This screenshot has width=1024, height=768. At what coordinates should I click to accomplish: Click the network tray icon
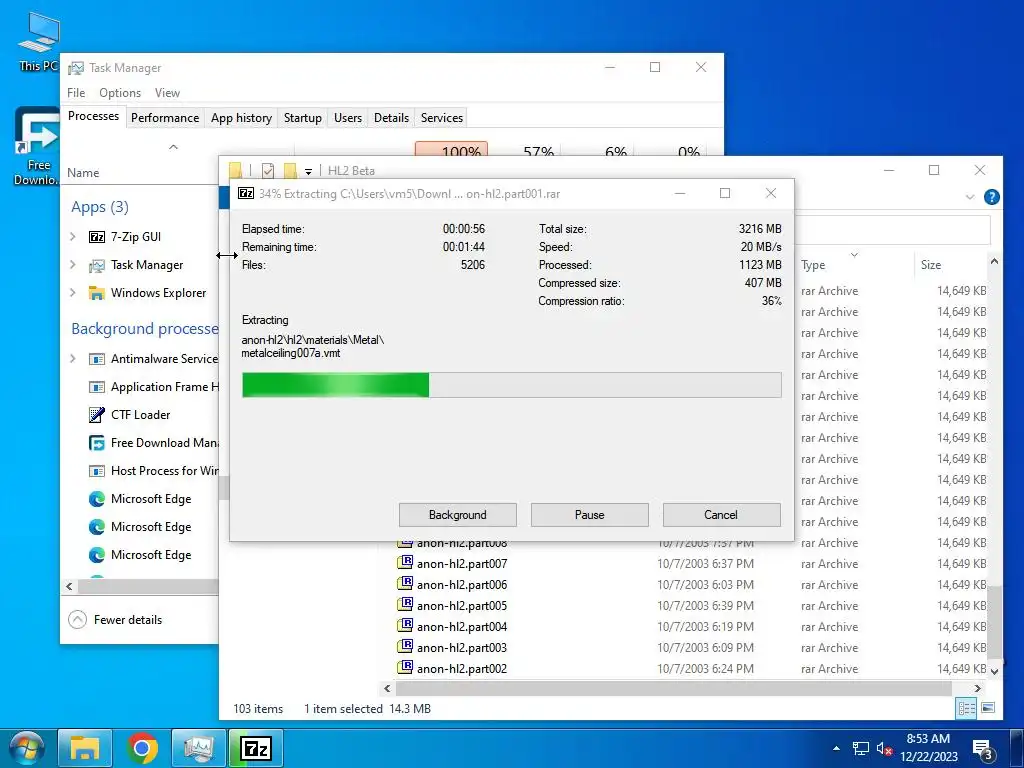tap(861, 748)
